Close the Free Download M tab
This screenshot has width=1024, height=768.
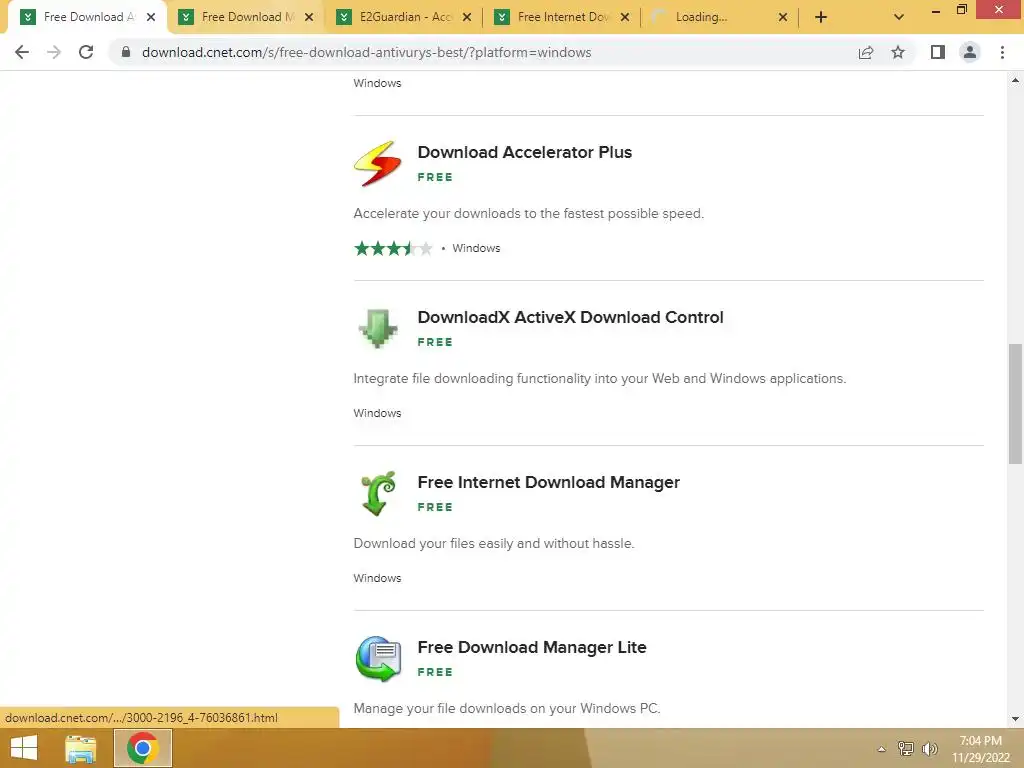[309, 17]
